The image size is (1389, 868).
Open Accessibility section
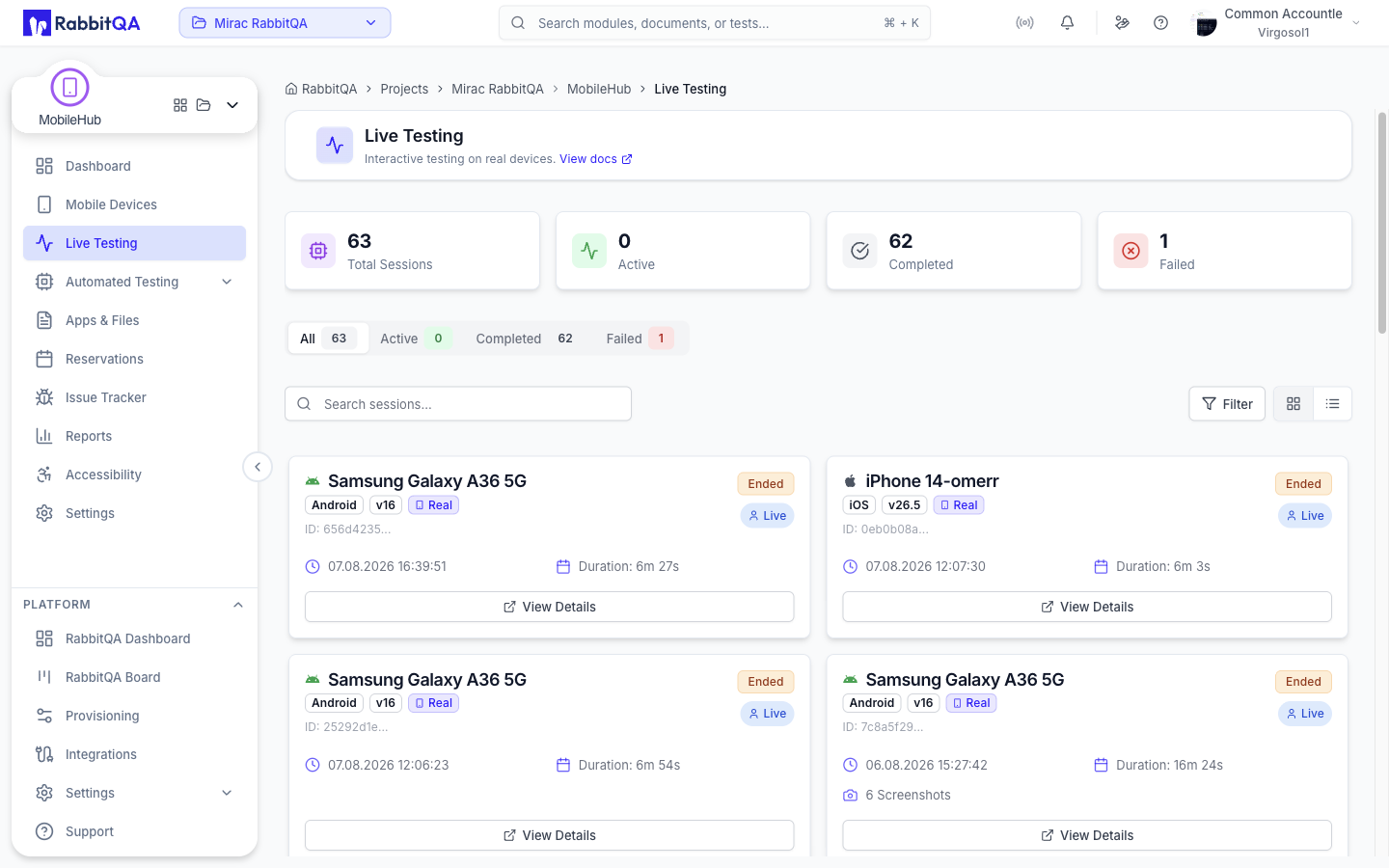(x=134, y=475)
